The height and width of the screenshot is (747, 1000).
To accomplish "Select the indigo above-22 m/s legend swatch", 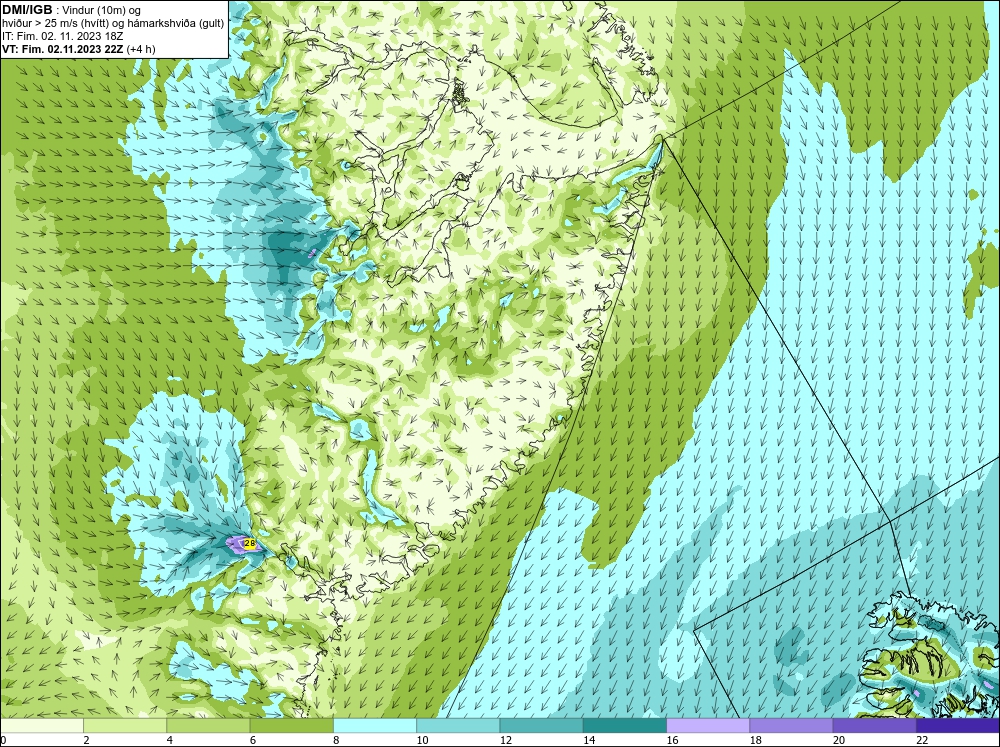I will click(957, 726).
